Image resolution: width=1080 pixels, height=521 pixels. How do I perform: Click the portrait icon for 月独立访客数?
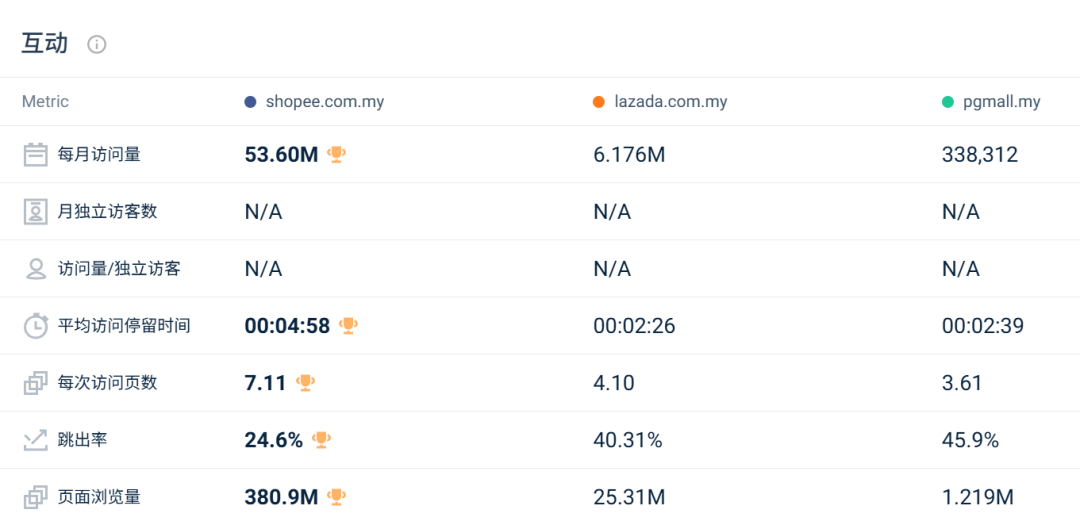pos(36,212)
